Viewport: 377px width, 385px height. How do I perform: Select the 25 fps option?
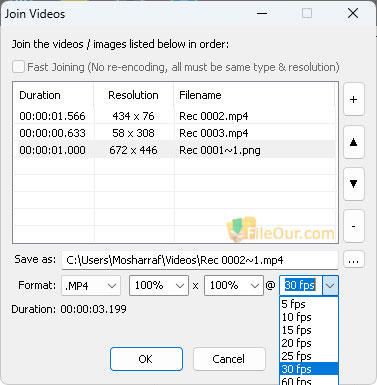[309, 356]
